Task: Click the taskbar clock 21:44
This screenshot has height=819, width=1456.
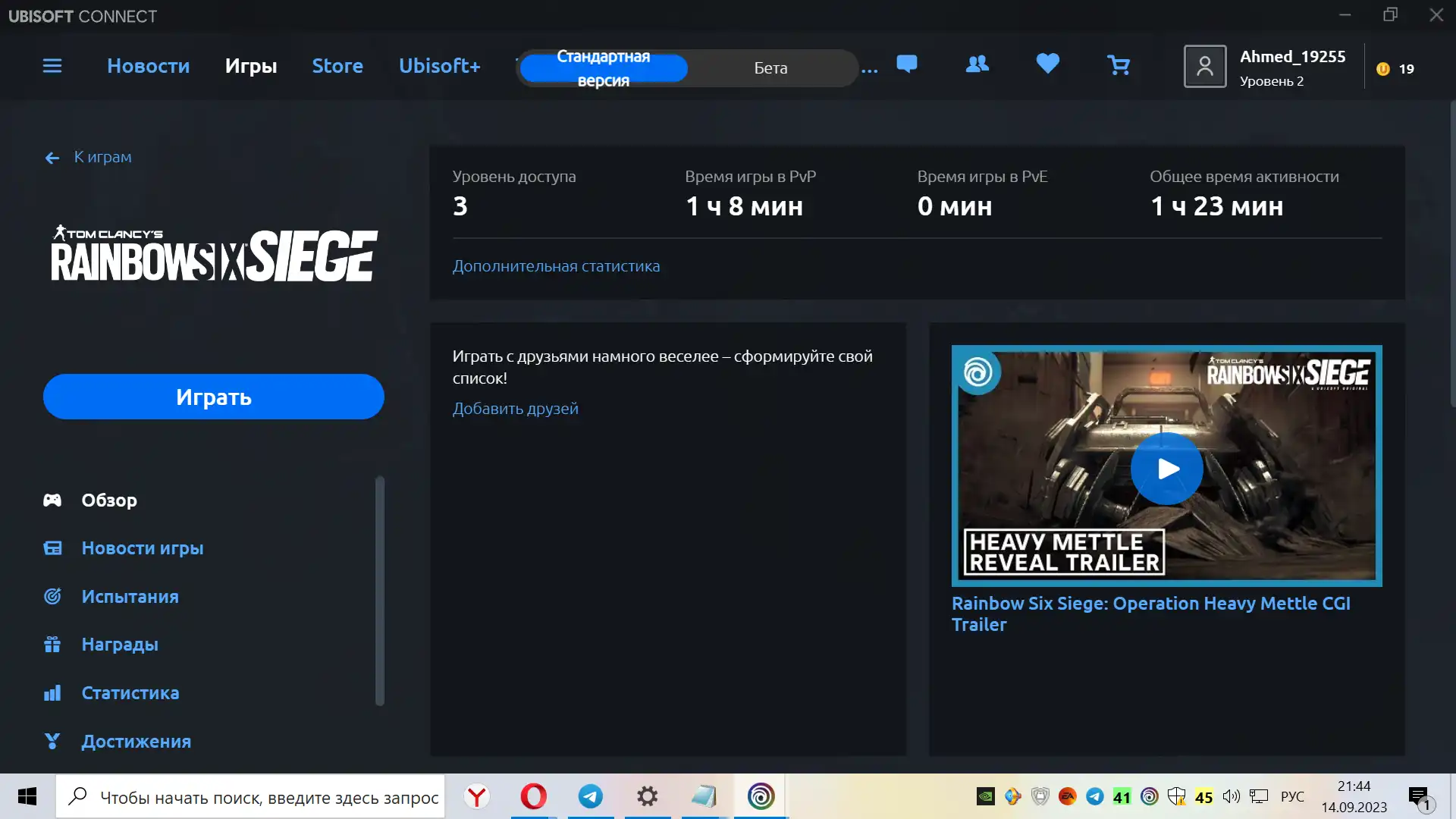Action: coord(1354,786)
